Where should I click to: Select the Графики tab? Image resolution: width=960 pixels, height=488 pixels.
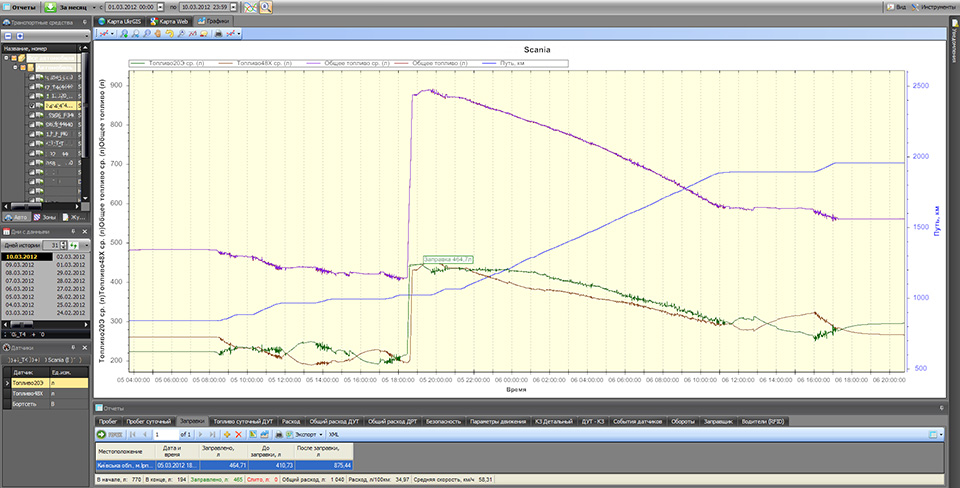(x=214, y=21)
